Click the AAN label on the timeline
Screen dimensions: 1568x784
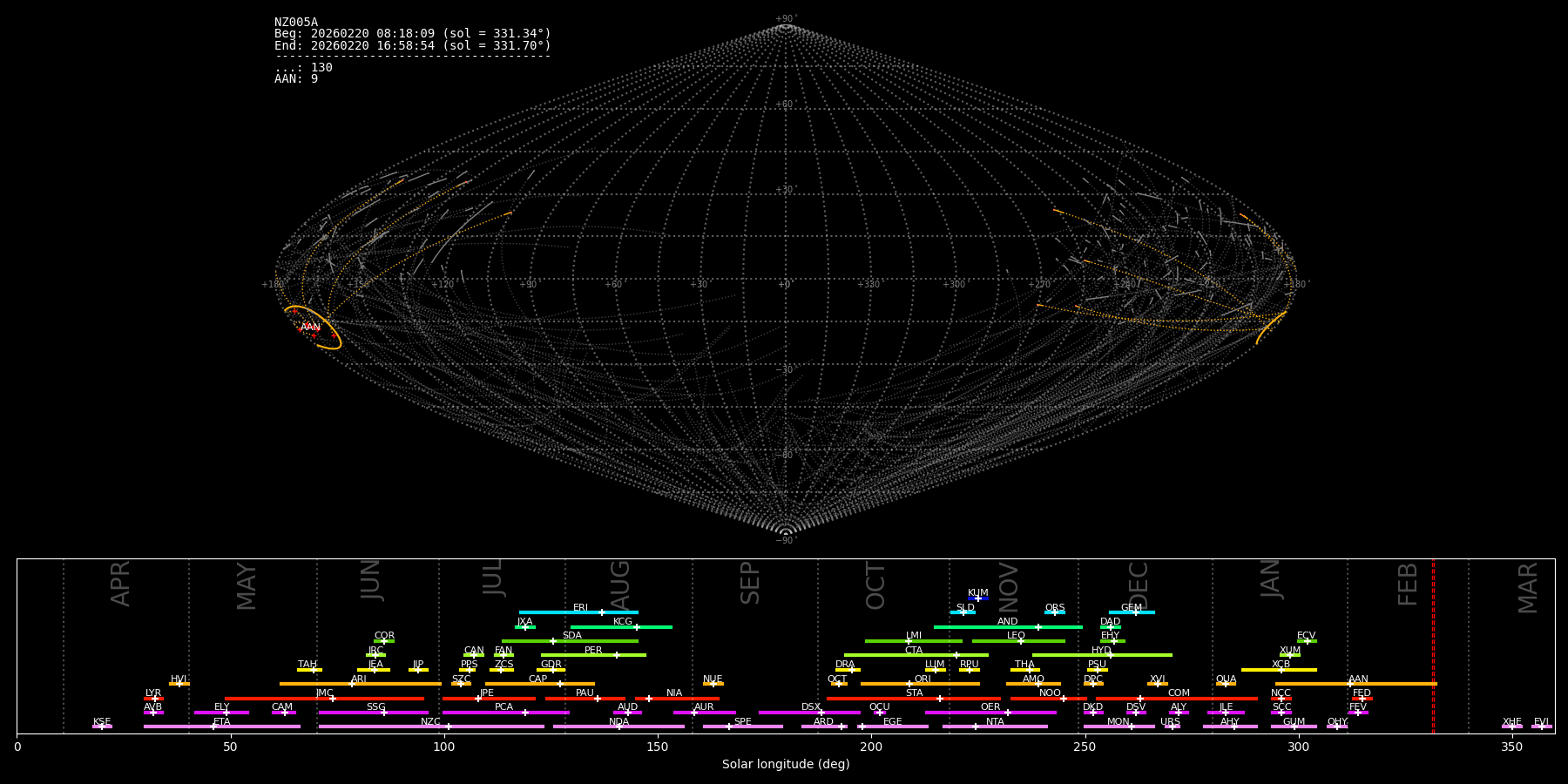(x=1358, y=679)
